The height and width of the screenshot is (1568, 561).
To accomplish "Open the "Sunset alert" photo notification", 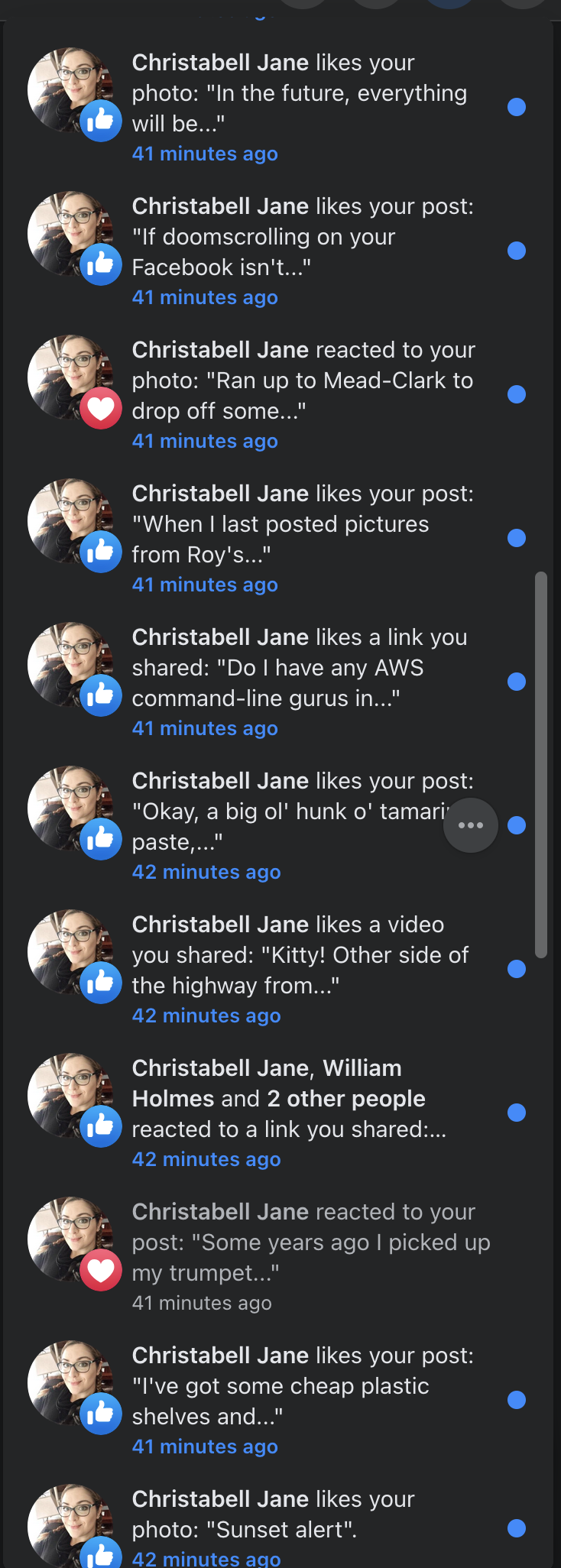I will [275, 1515].
